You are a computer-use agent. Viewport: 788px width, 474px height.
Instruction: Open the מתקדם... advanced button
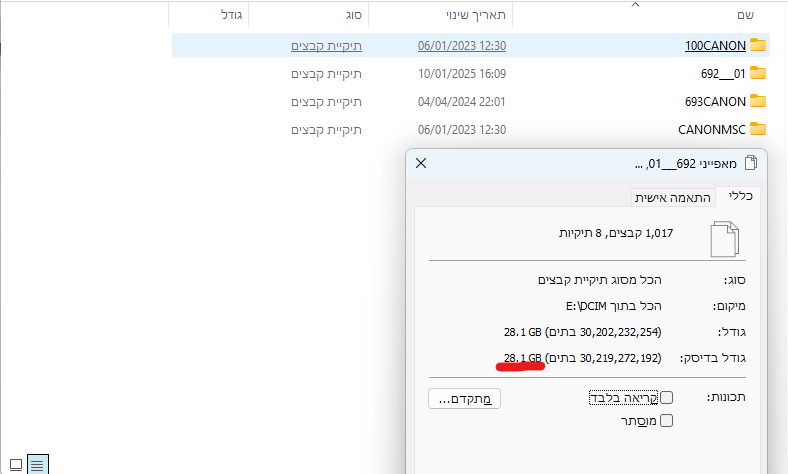[464, 398]
